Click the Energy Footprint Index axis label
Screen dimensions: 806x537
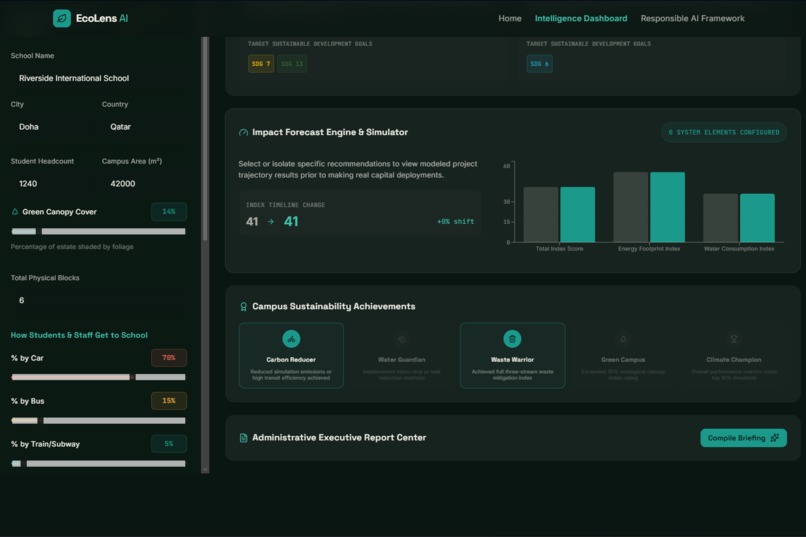(x=649, y=249)
